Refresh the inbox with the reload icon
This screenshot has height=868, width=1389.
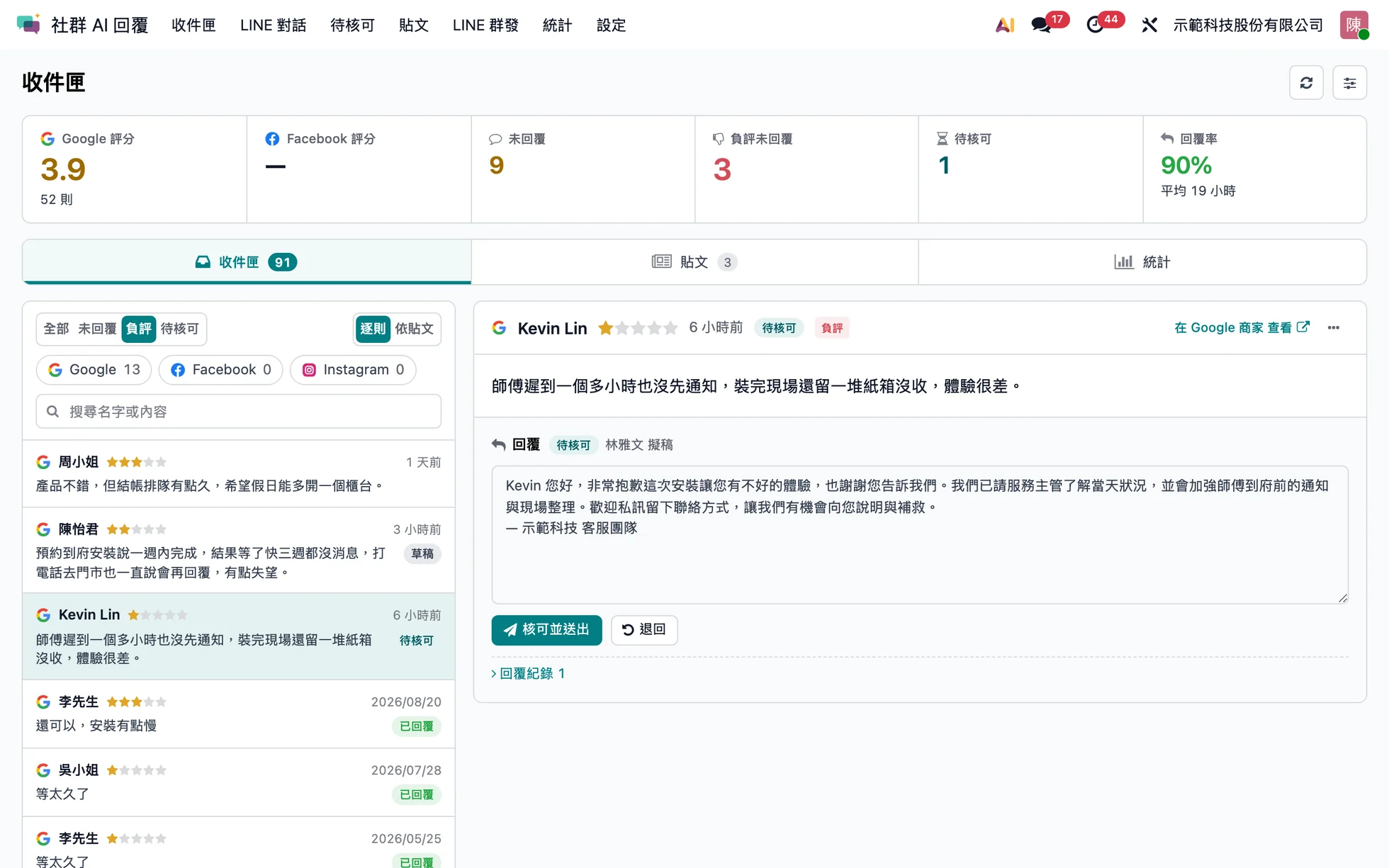(1306, 83)
